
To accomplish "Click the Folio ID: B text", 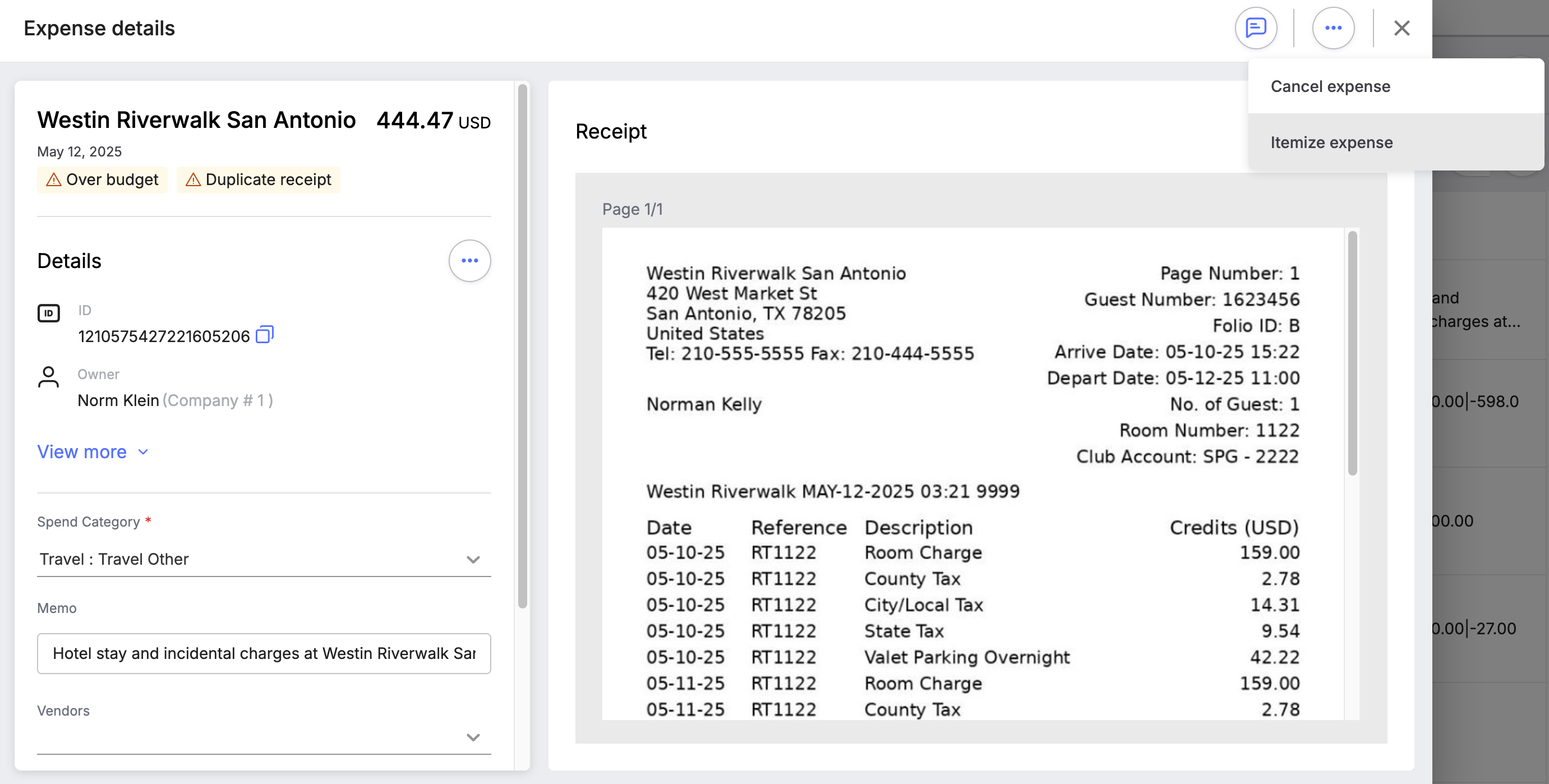I will [x=1256, y=326].
